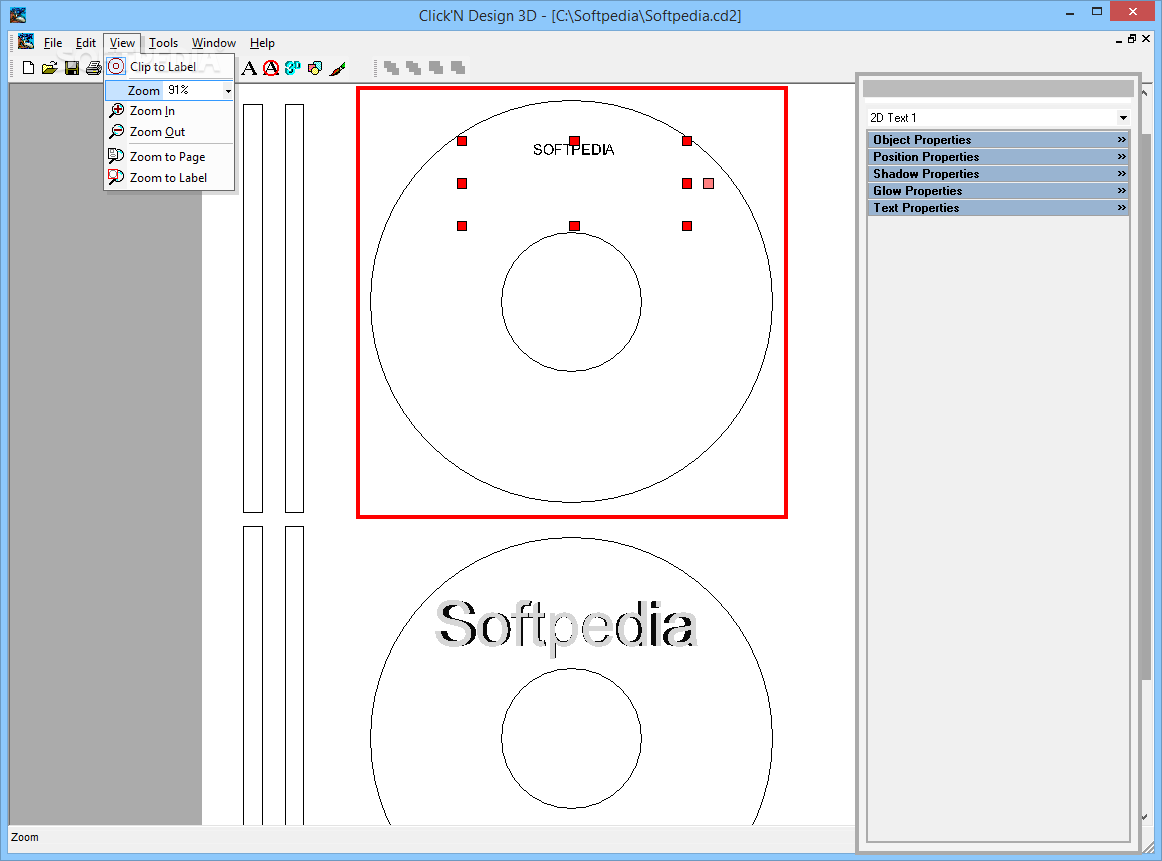Select the SOFTPEDIA text on top label

click(x=574, y=150)
